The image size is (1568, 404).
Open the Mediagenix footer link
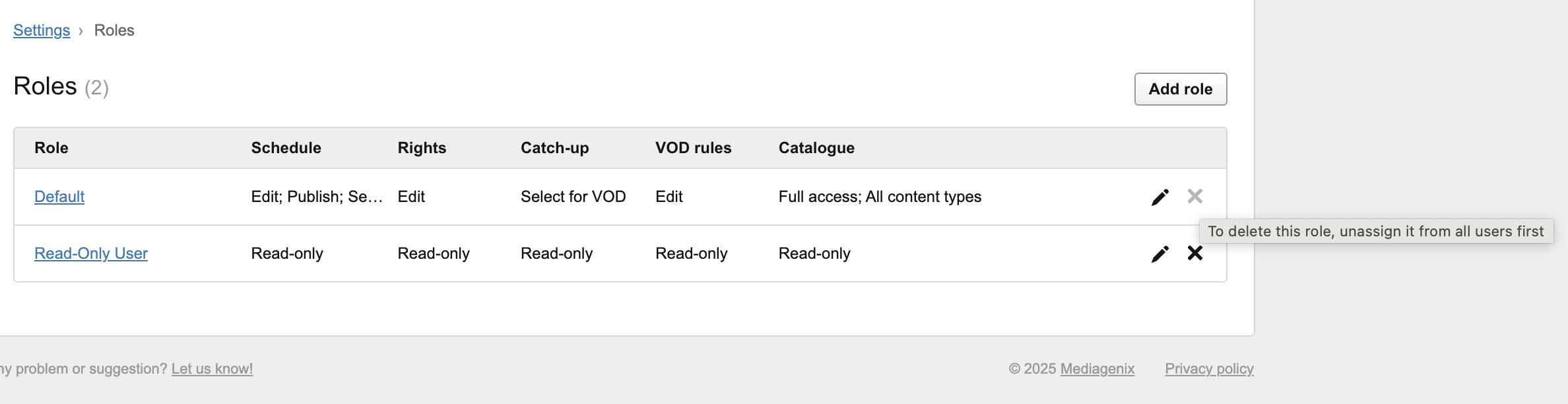click(1097, 369)
